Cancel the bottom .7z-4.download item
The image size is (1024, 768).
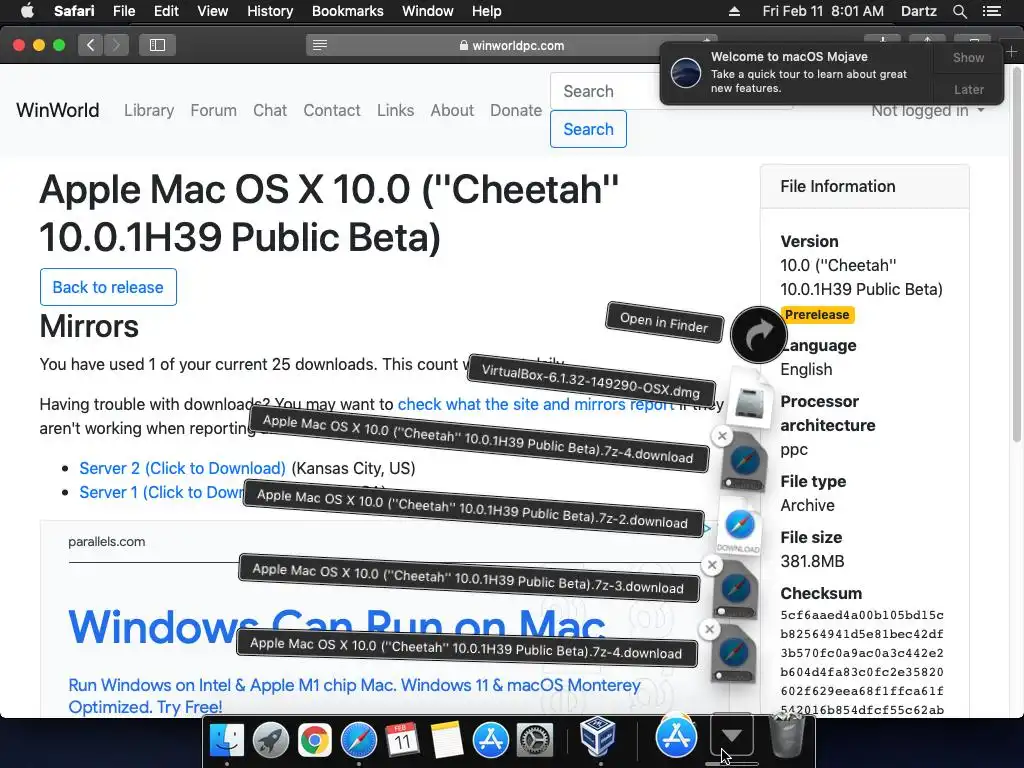(709, 630)
